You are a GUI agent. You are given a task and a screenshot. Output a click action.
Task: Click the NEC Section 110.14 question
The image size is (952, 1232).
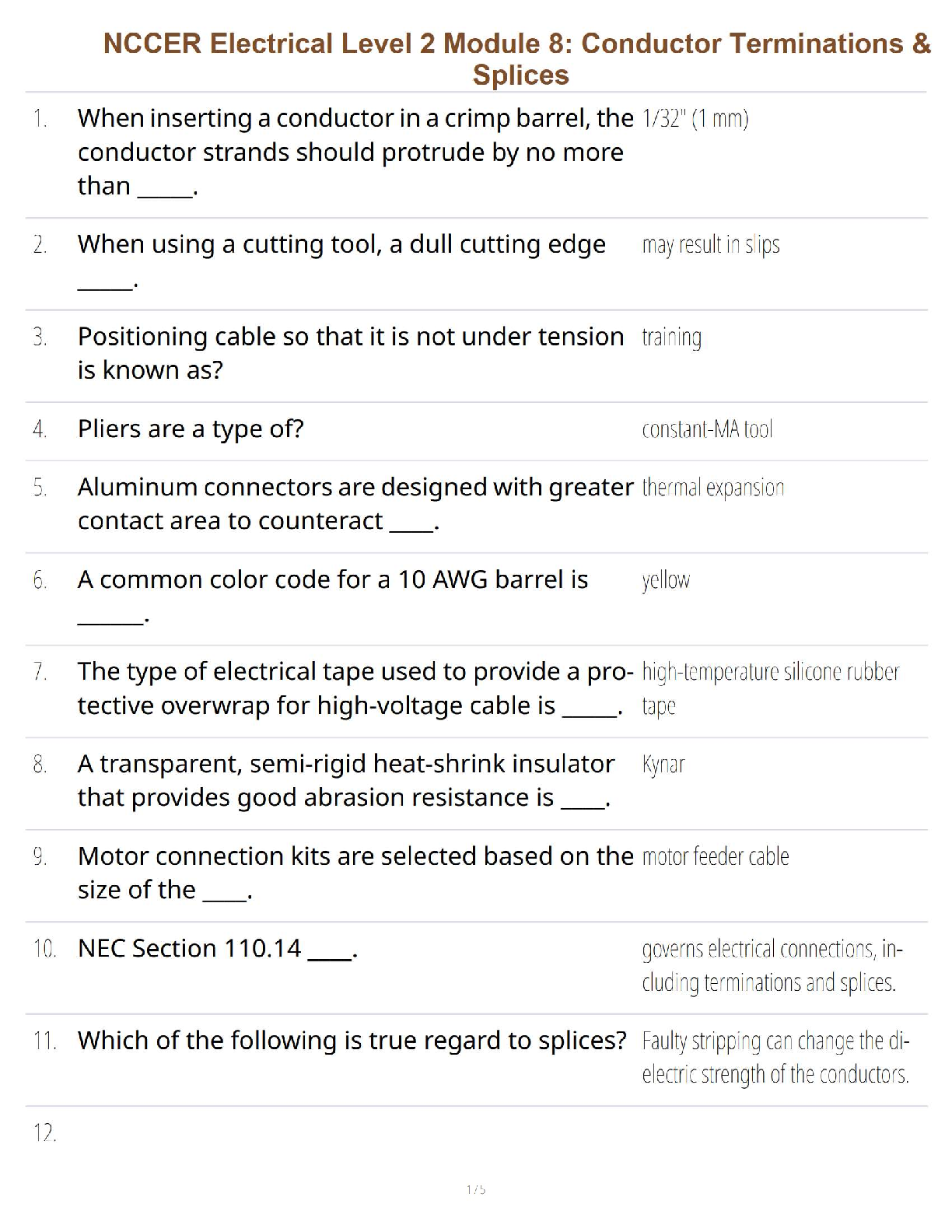tap(217, 949)
